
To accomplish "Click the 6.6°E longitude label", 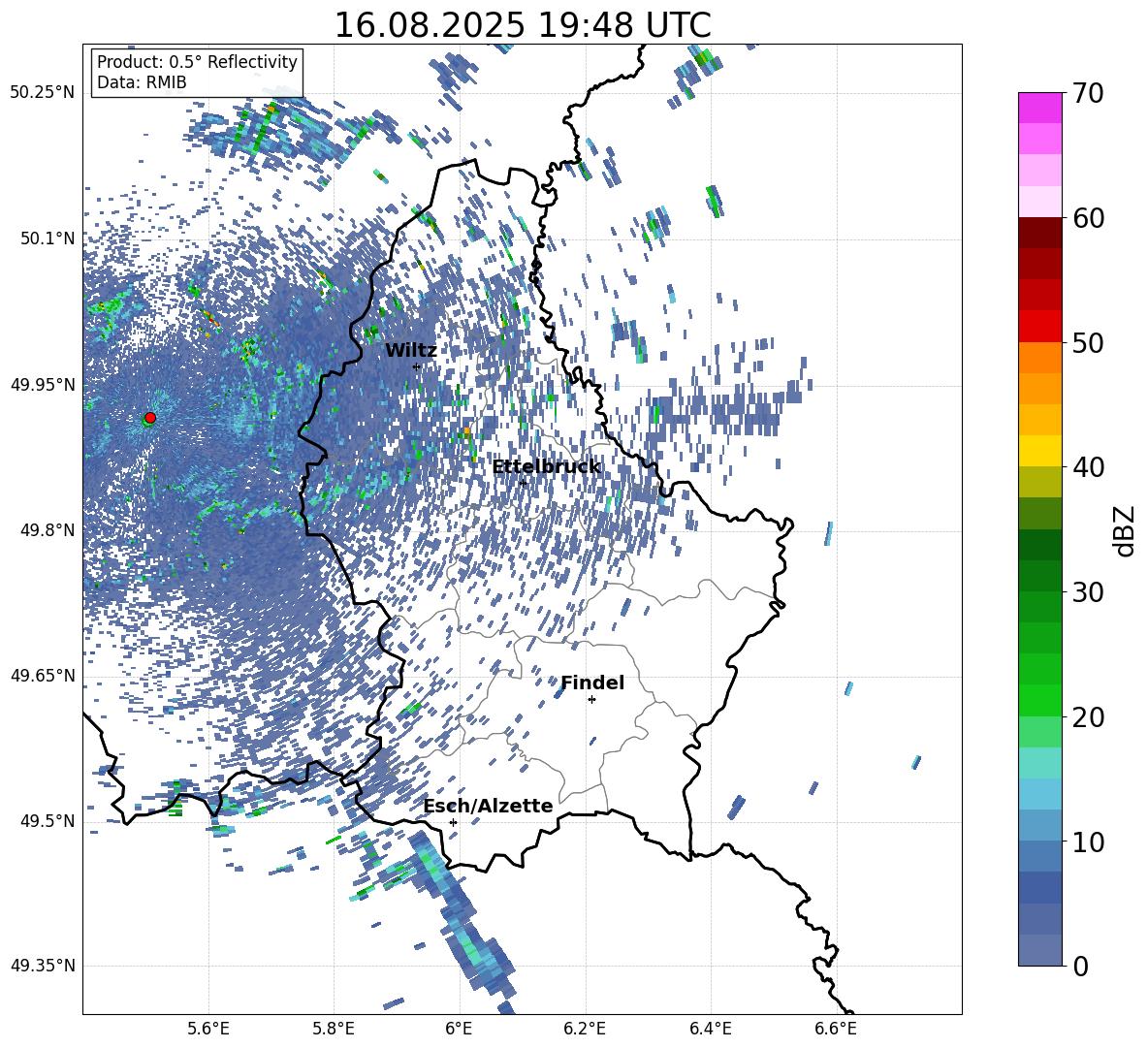I will (836, 1029).
